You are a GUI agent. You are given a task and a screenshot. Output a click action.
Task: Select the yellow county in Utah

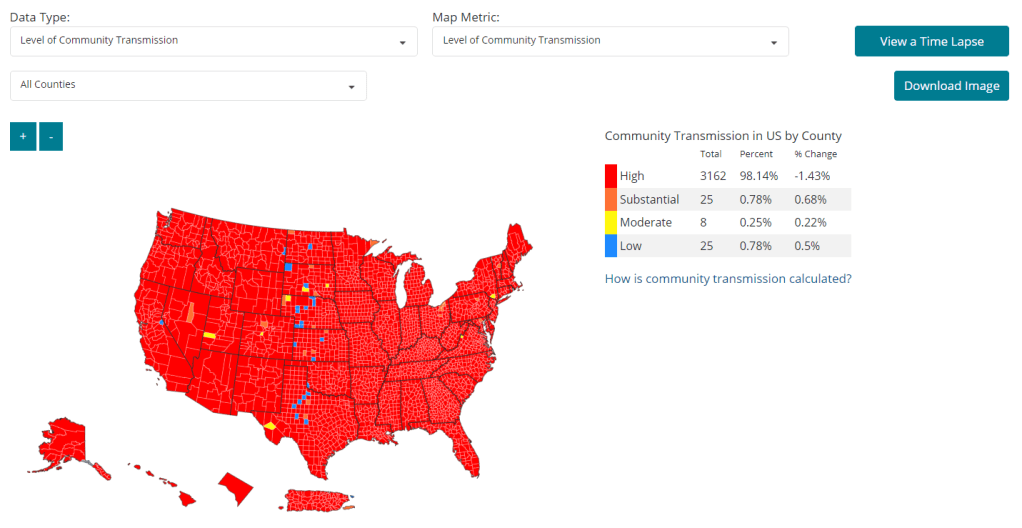209,335
